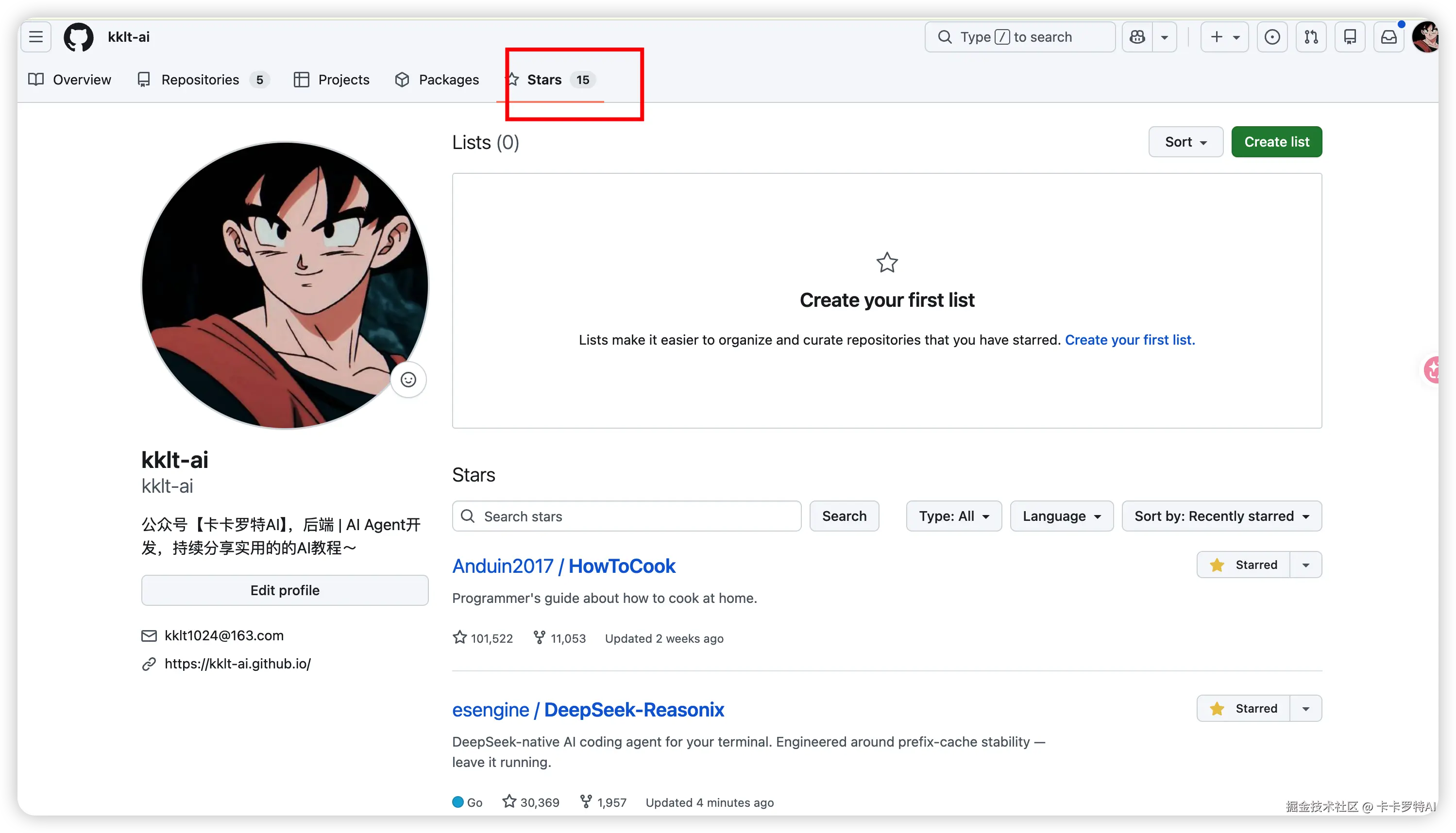Unstar DeepSeek-Reasonix via its Starred button
Image resolution: width=1456 pixels, height=833 pixels.
coord(1243,708)
